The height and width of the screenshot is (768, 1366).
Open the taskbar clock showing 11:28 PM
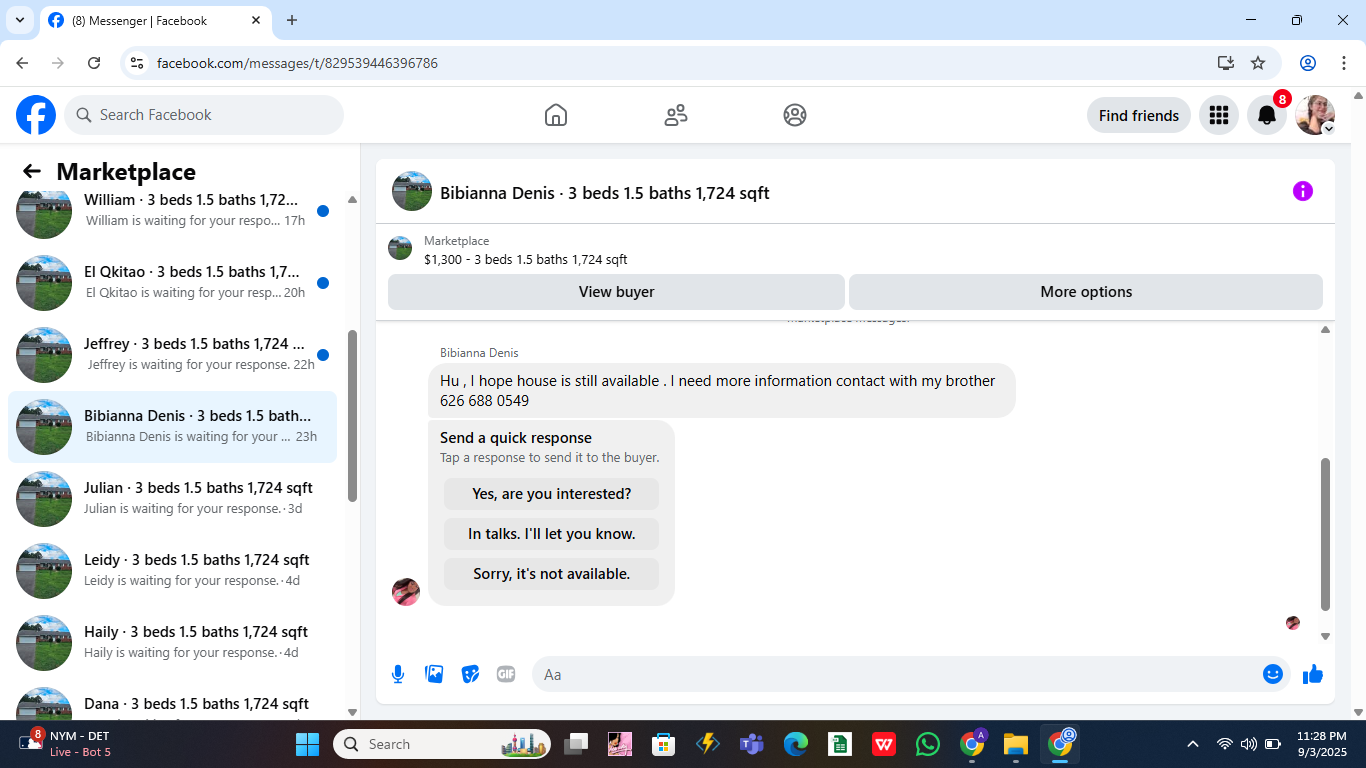pos(1322,744)
